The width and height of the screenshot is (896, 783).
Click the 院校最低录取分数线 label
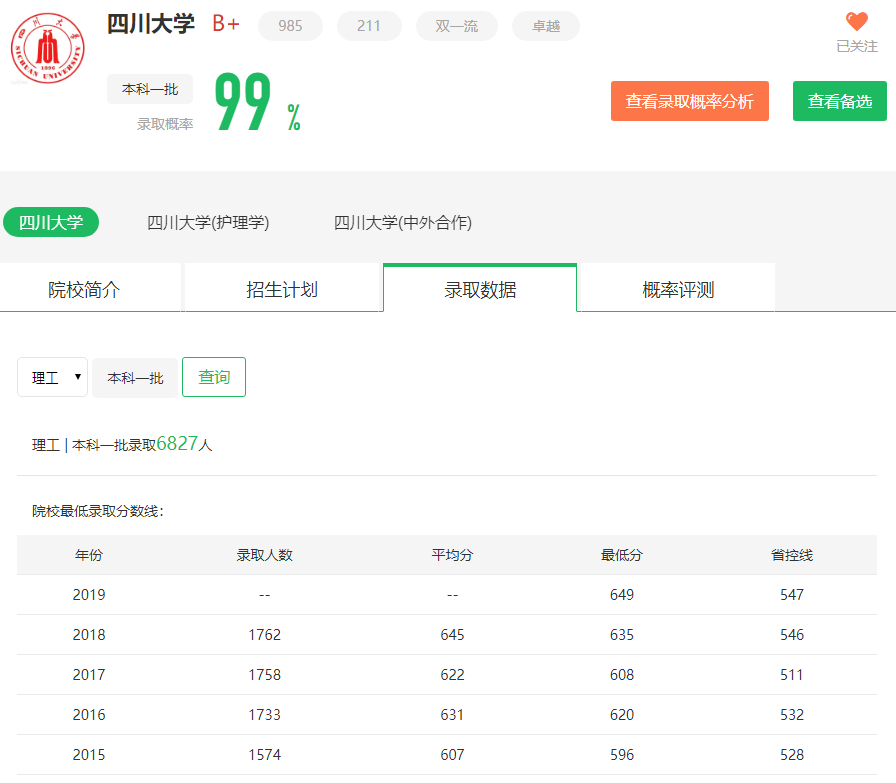click(x=98, y=511)
